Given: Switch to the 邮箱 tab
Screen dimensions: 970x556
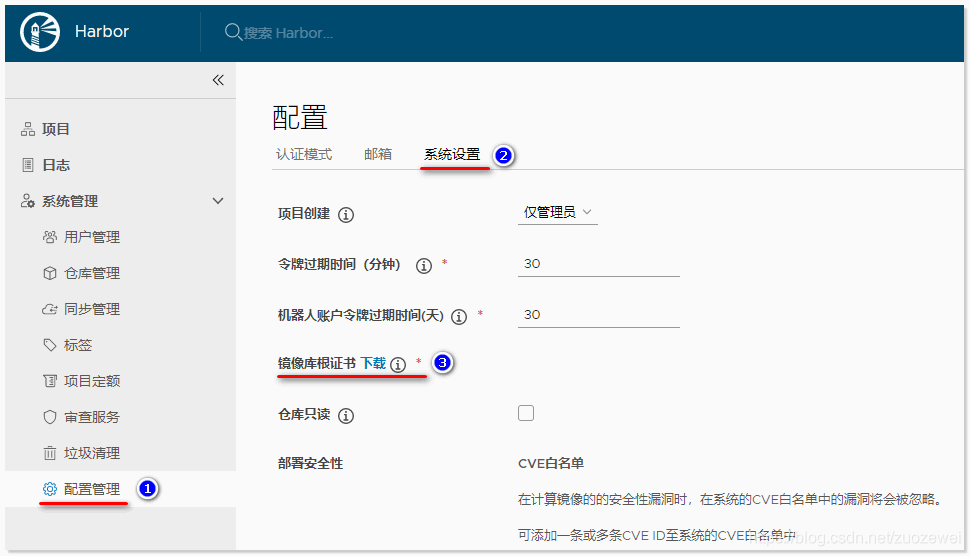Looking at the screenshot, I should pos(378,154).
